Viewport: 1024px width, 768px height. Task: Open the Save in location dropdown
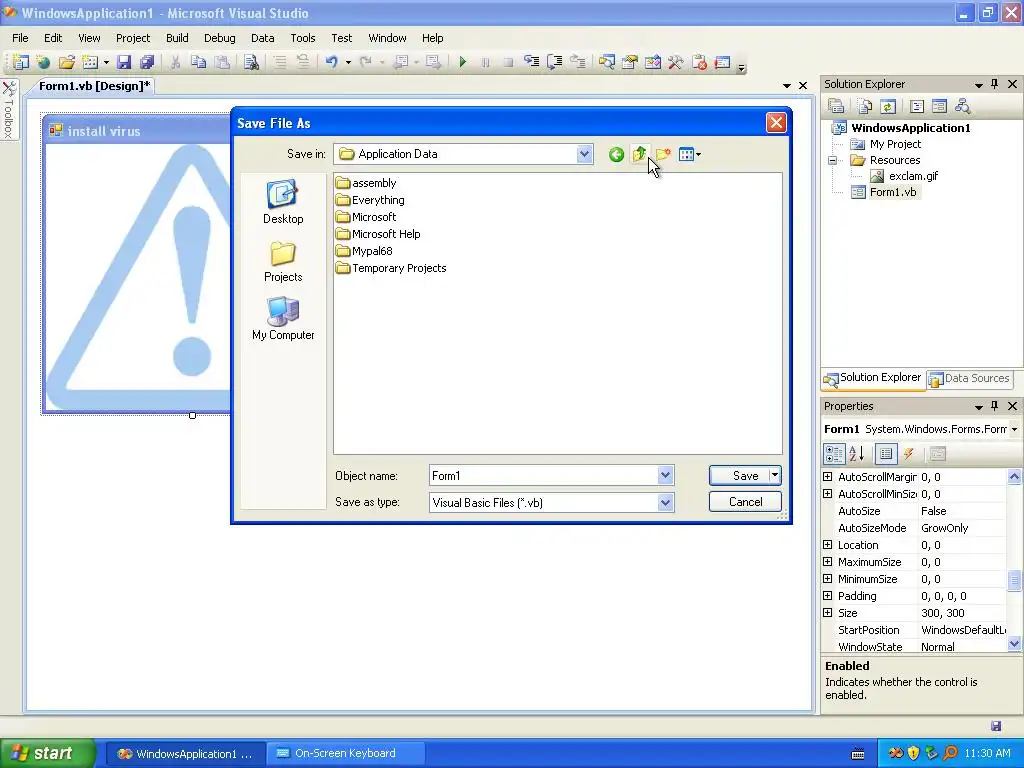coord(584,154)
